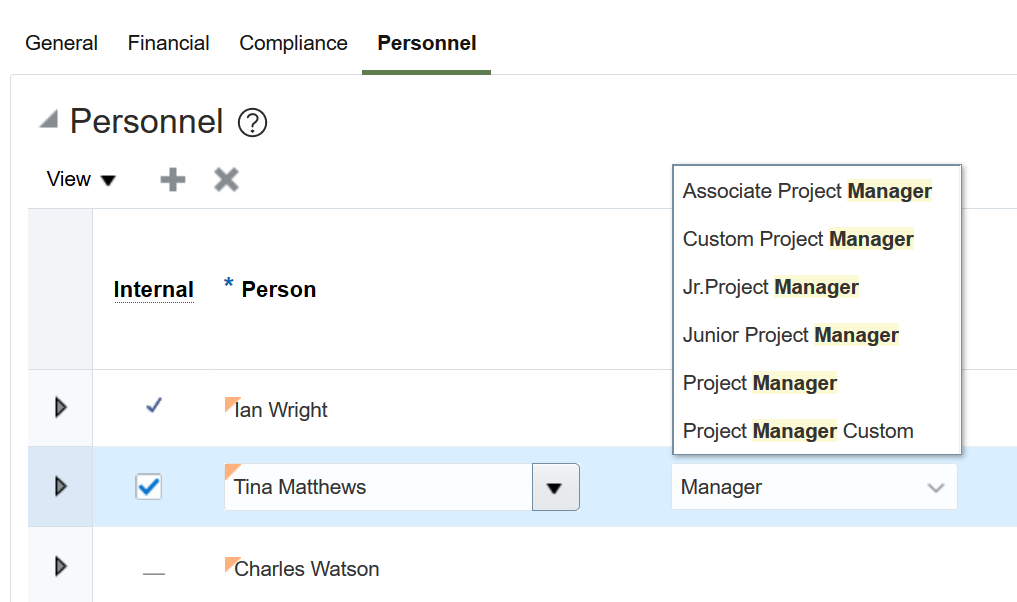The height and width of the screenshot is (602, 1017).
Task: Open the Compliance tab
Action: tap(293, 43)
